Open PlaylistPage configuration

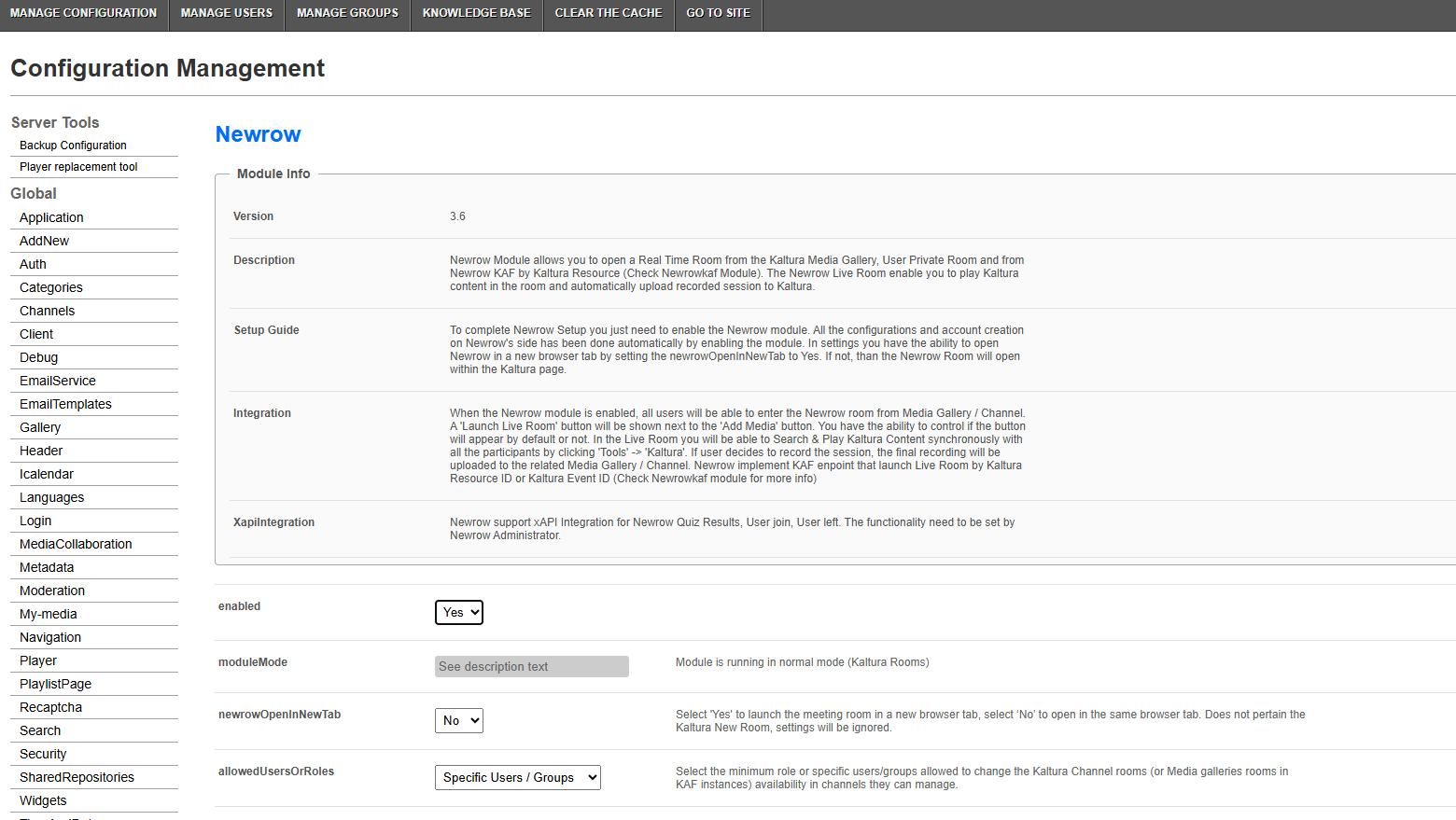click(x=55, y=684)
